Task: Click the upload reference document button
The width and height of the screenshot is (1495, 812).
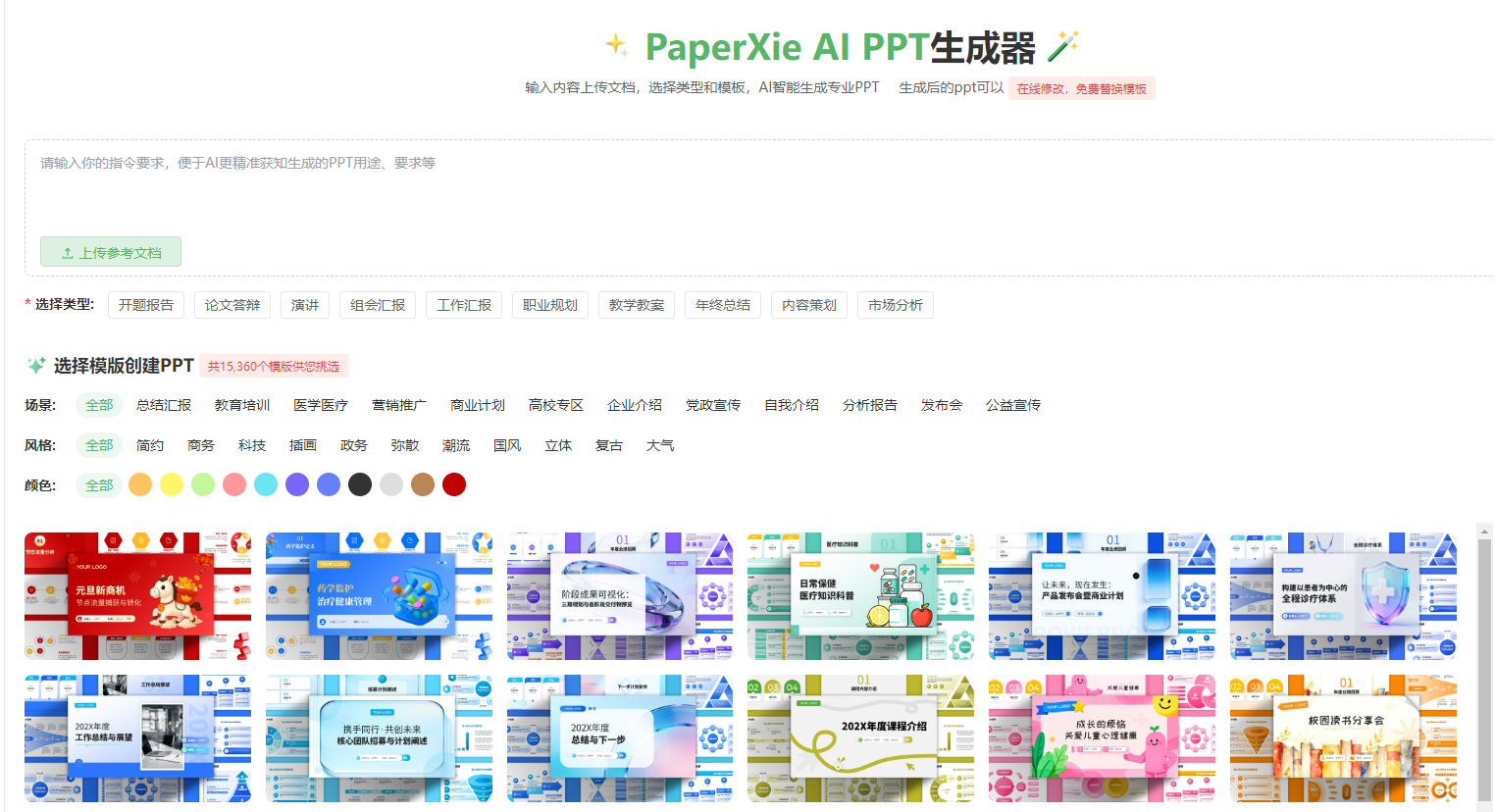Action: pyautogui.click(x=111, y=252)
